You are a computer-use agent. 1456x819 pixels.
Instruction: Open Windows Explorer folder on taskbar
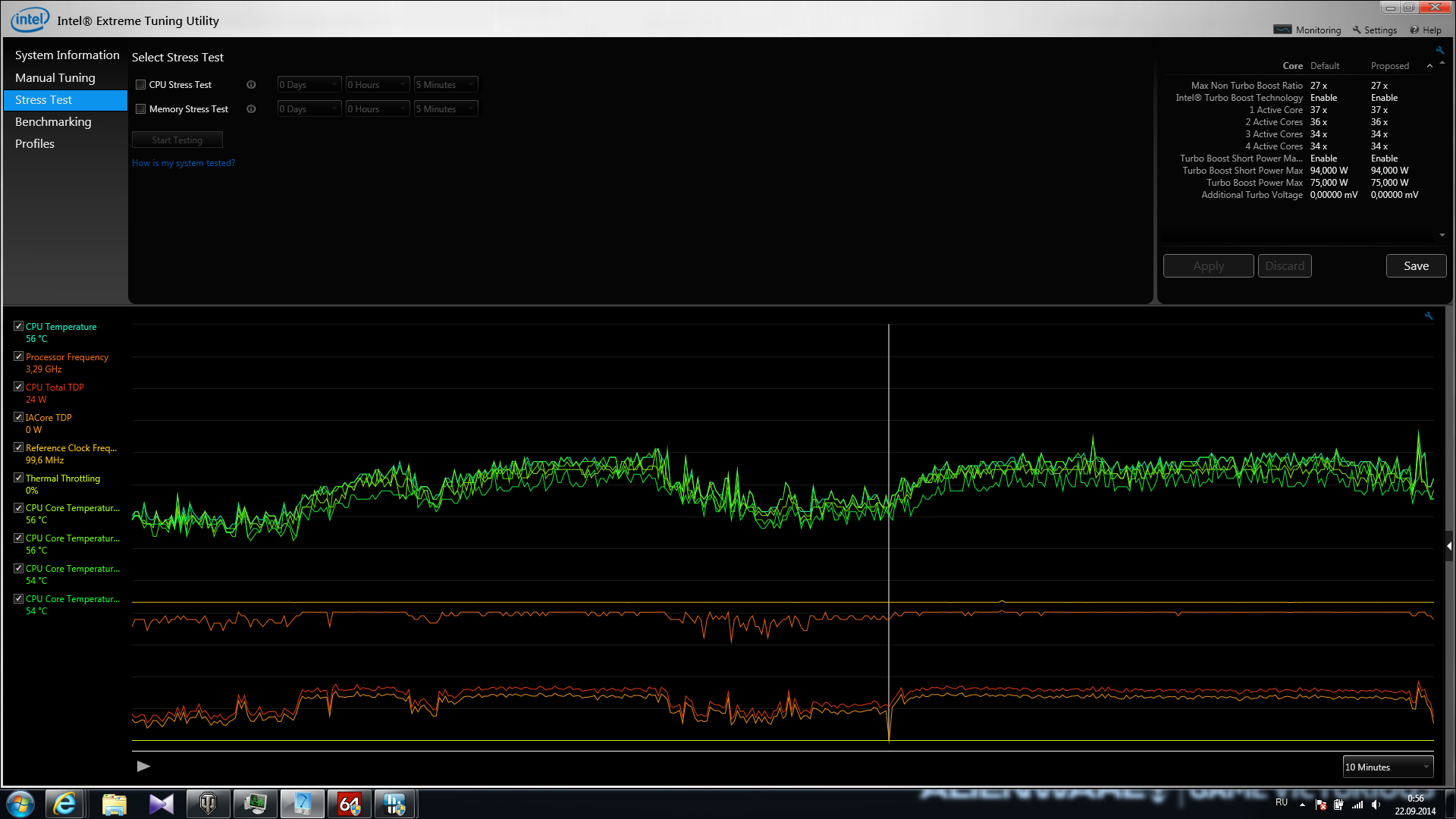pyautogui.click(x=114, y=804)
